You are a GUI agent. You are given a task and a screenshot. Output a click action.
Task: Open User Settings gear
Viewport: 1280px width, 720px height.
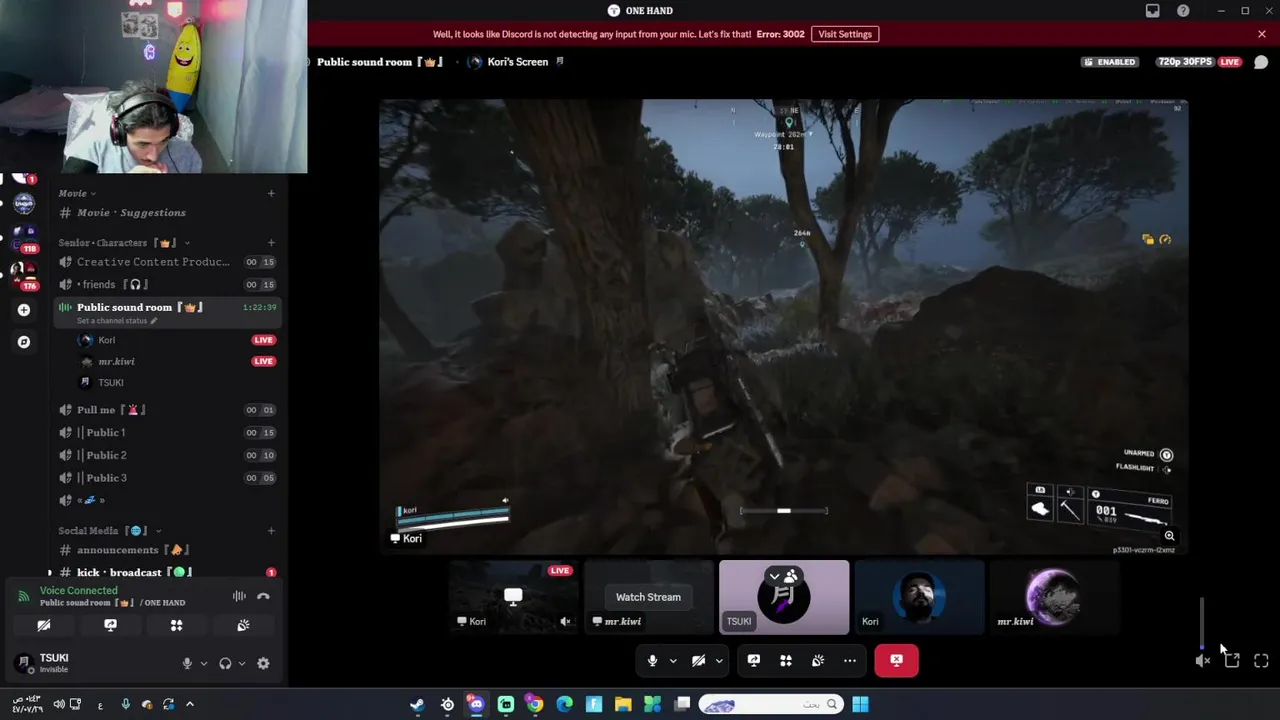263,663
